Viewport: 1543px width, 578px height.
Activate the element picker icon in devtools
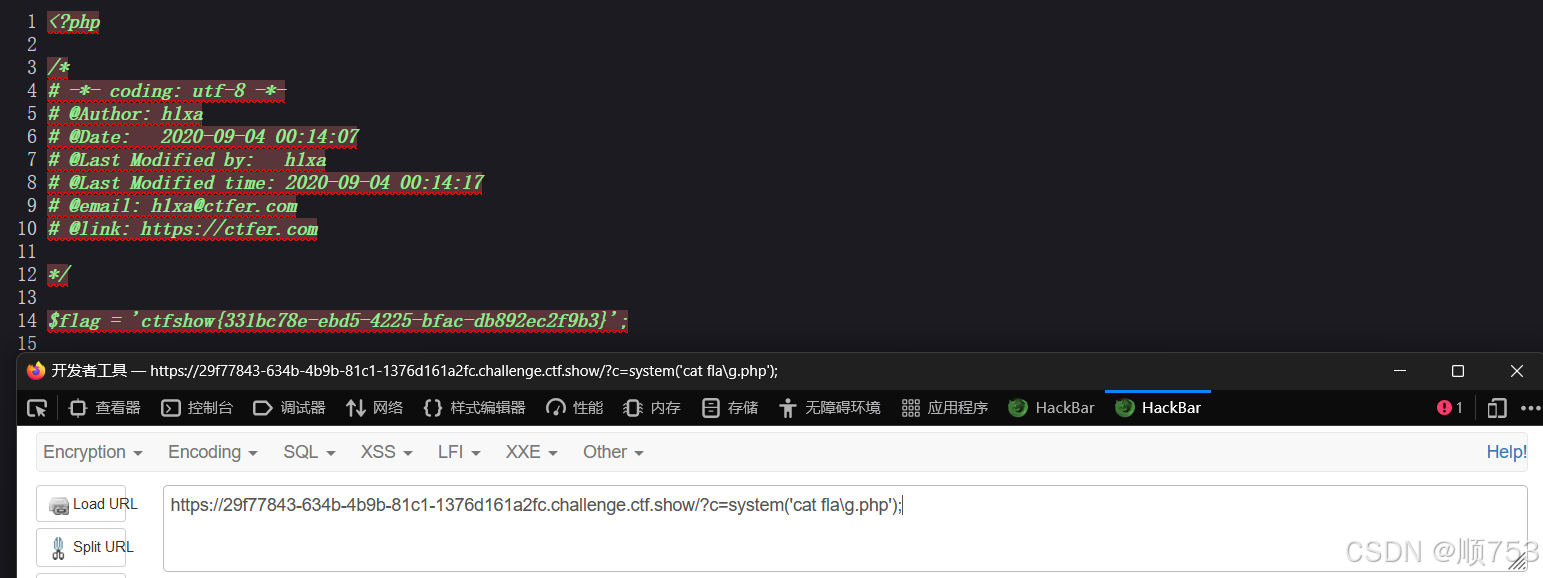coord(37,407)
